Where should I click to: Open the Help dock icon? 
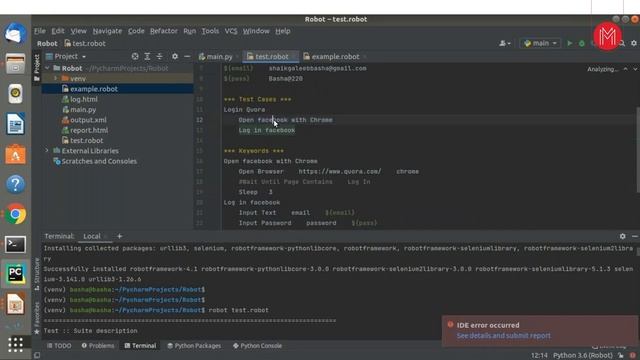click(15, 184)
